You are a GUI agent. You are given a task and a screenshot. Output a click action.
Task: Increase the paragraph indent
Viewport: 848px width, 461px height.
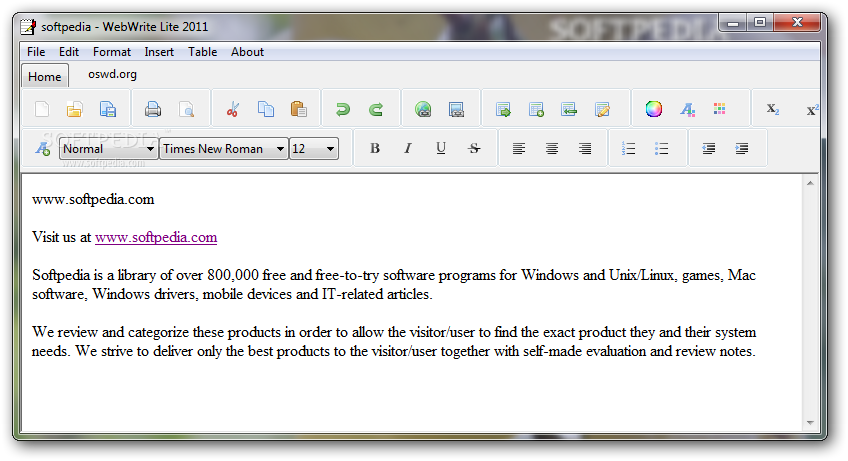[x=741, y=148]
